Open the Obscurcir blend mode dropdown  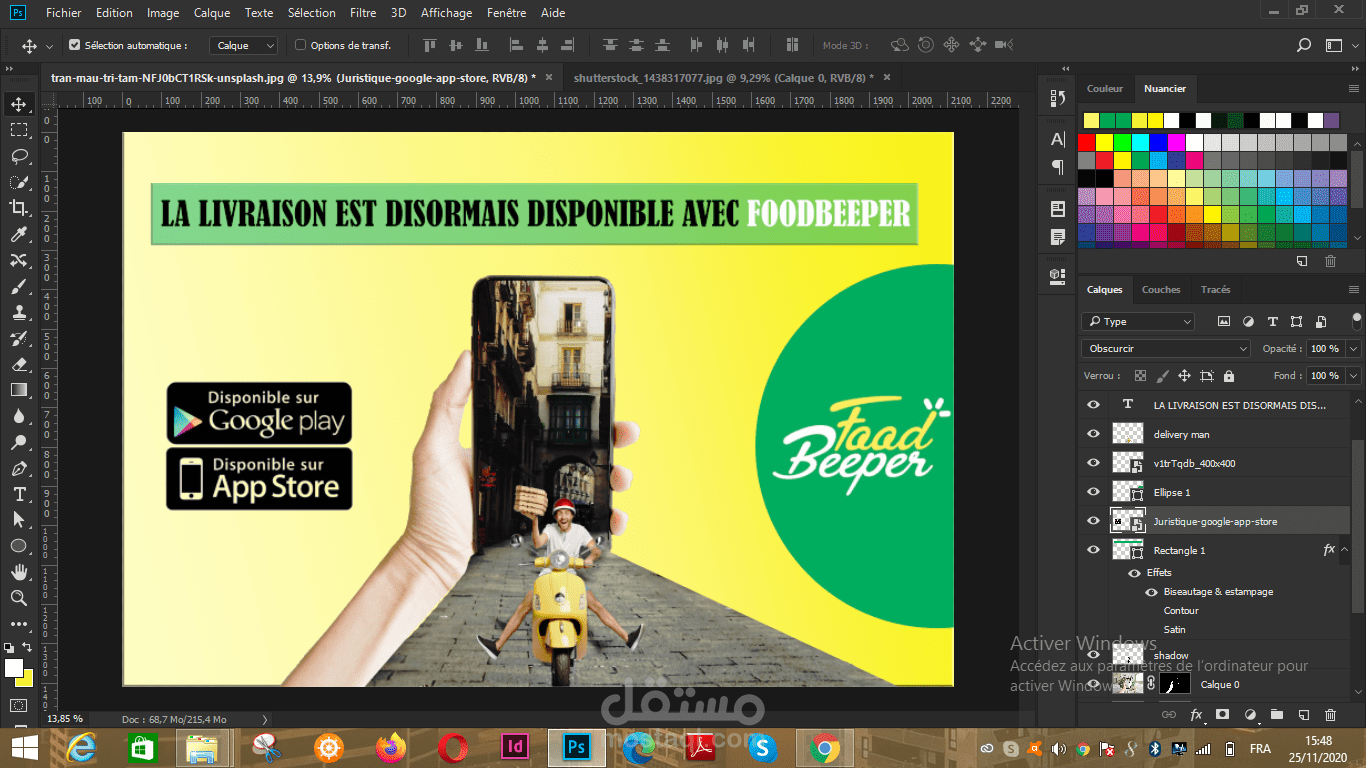pyautogui.click(x=1166, y=348)
